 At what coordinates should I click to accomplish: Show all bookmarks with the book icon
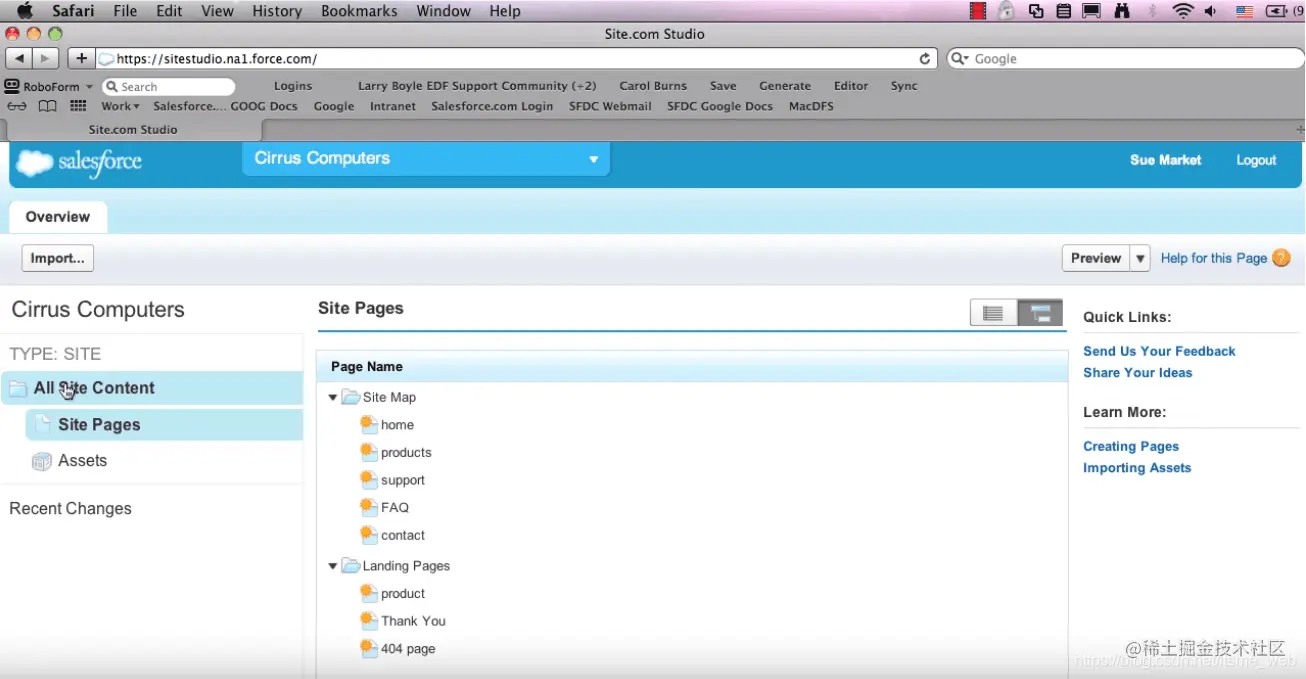(x=47, y=106)
